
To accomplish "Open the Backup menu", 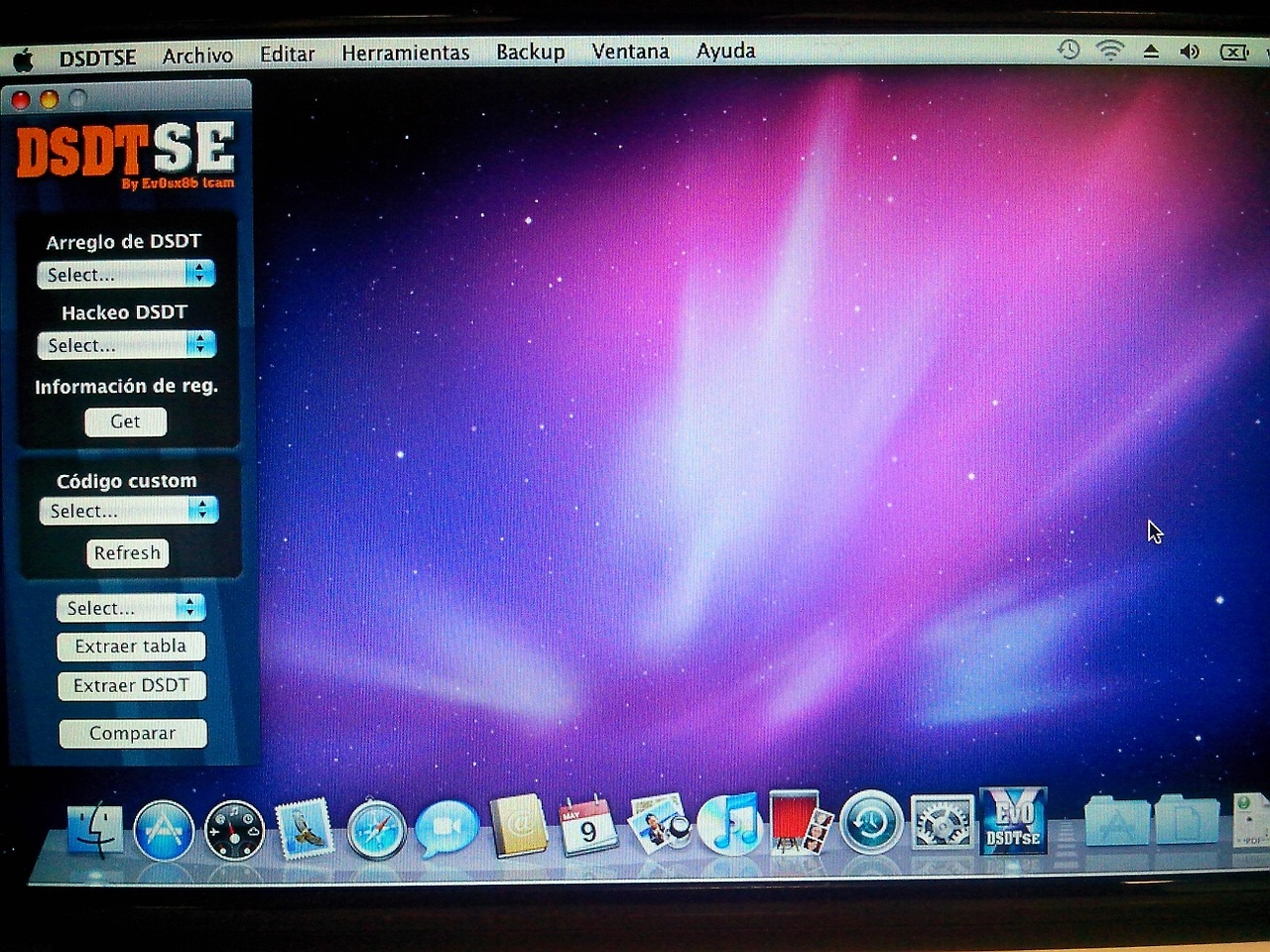I will coord(530,53).
